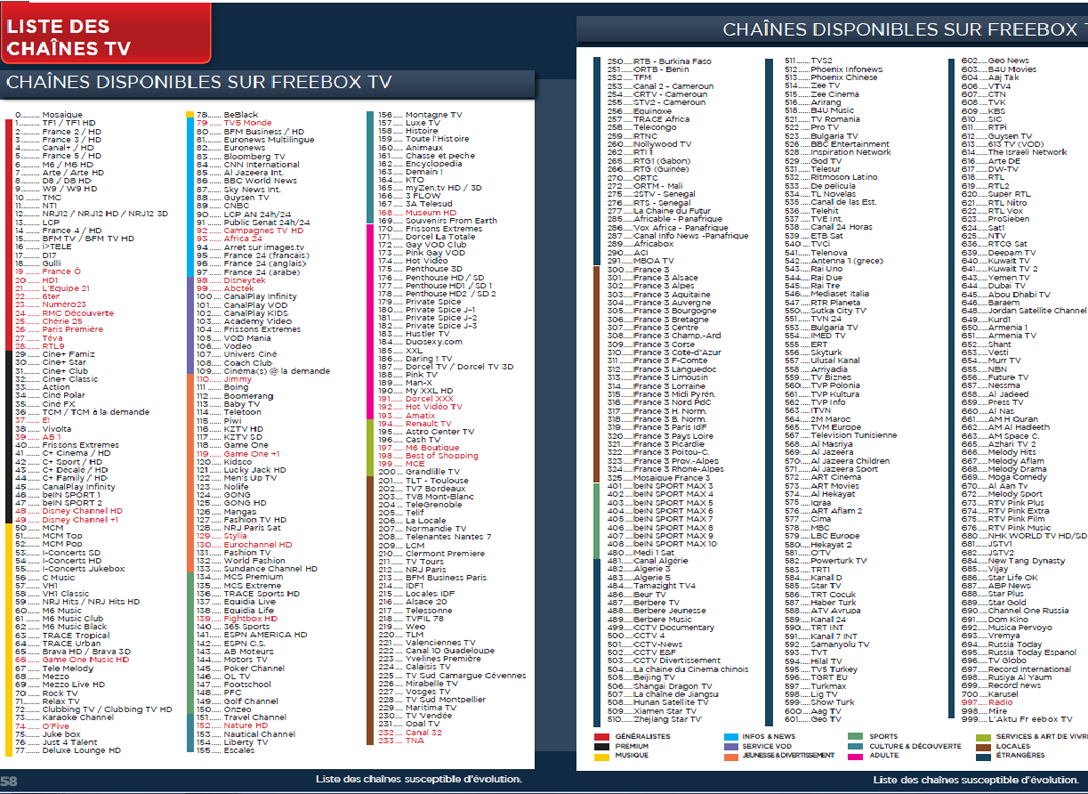
Task: Click channel 73 'Karaoke Channel'
Action: click(64, 718)
